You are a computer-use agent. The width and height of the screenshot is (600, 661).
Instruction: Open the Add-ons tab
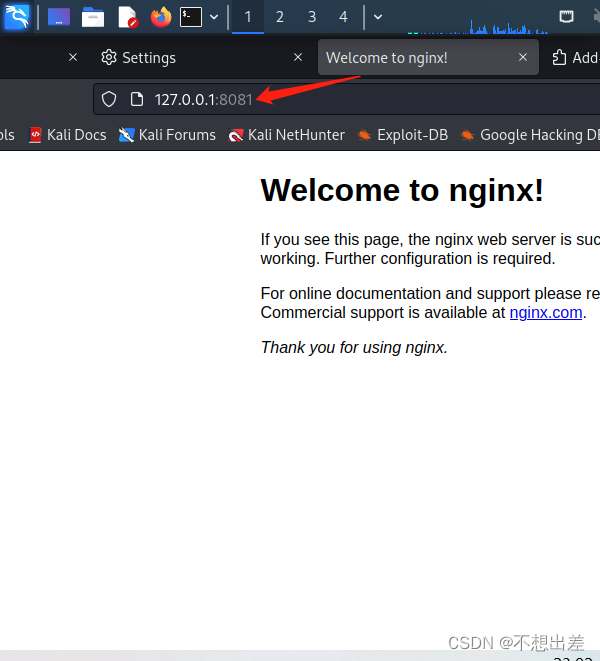point(575,58)
